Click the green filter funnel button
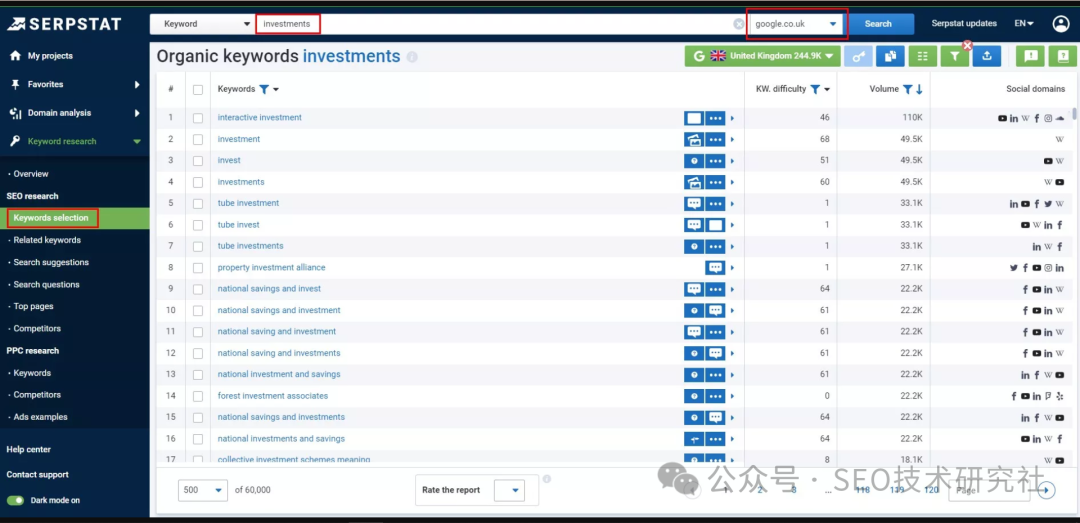 (x=955, y=57)
